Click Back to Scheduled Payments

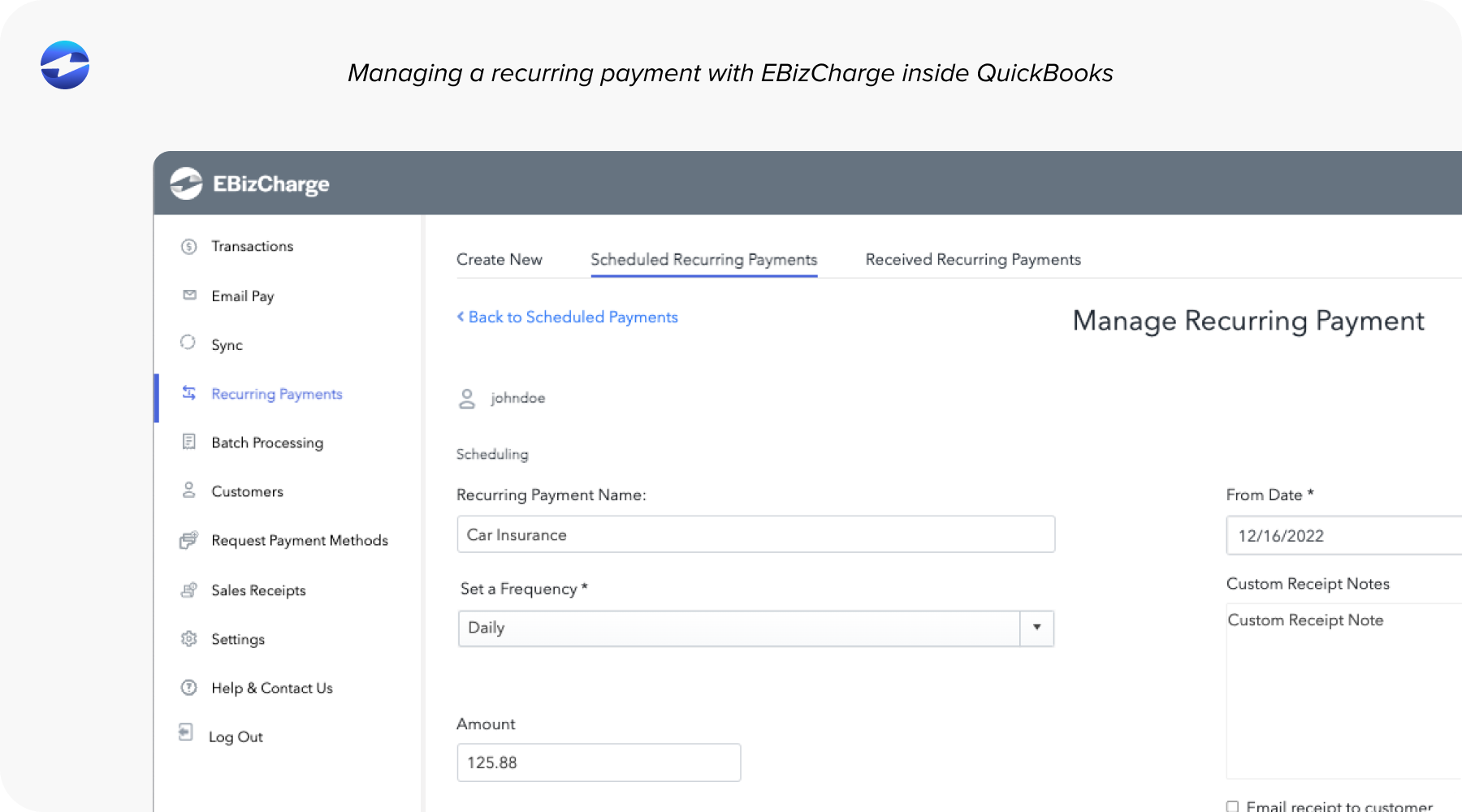pyautogui.click(x=567, y=317)
